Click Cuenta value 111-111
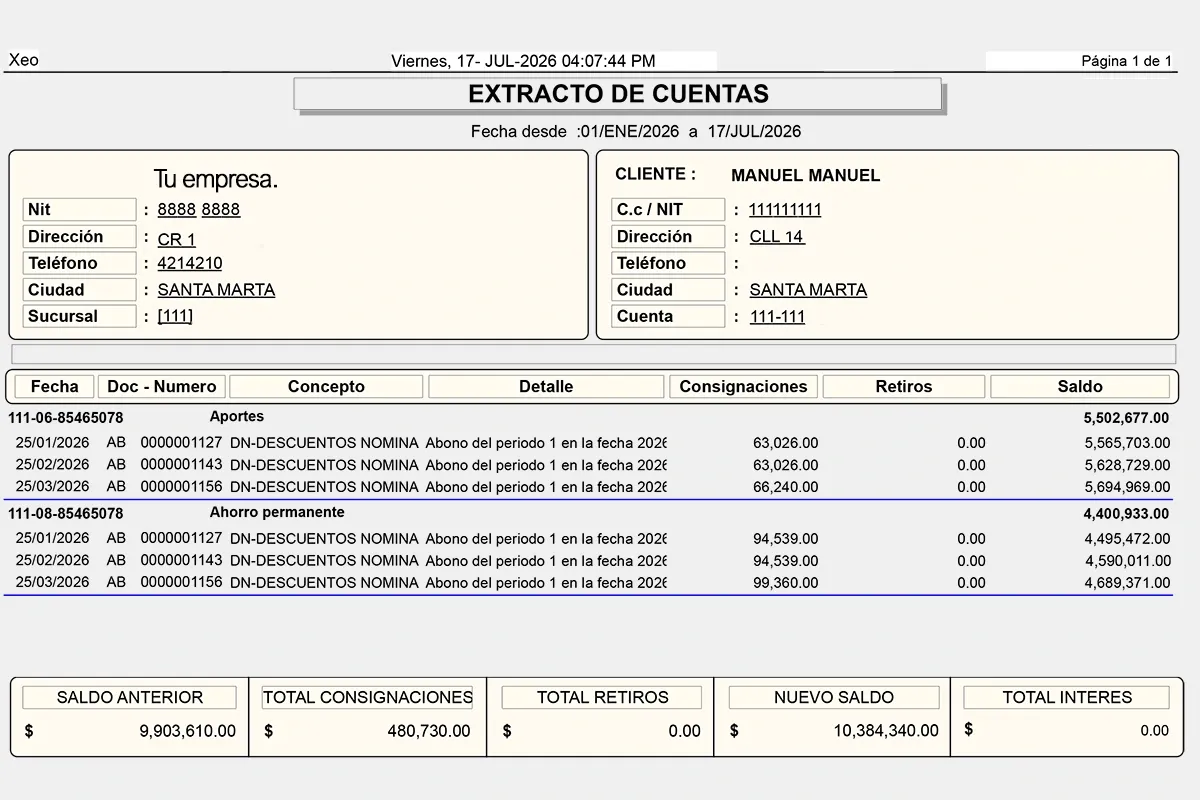Viewport: 1200px width, 800px height. 777,317
